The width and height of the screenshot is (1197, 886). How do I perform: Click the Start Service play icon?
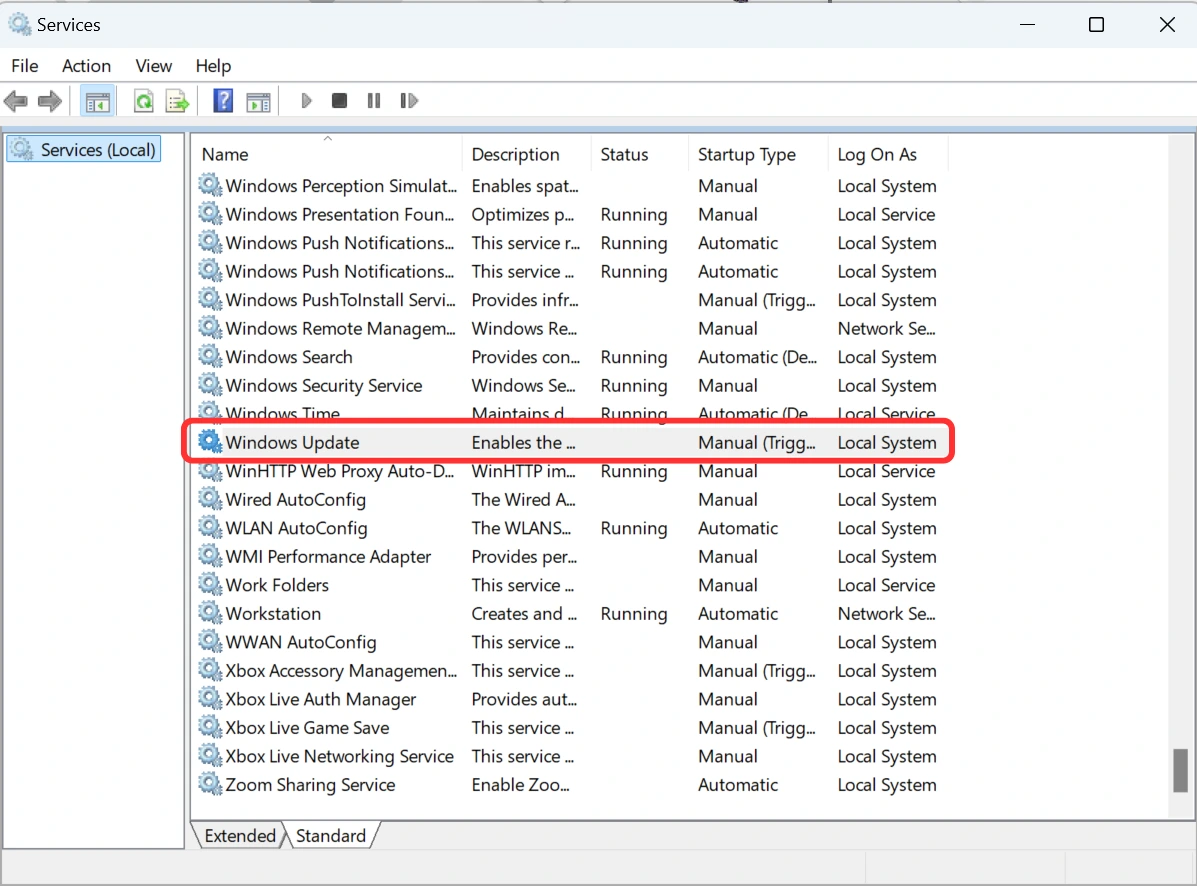(306, 101)
